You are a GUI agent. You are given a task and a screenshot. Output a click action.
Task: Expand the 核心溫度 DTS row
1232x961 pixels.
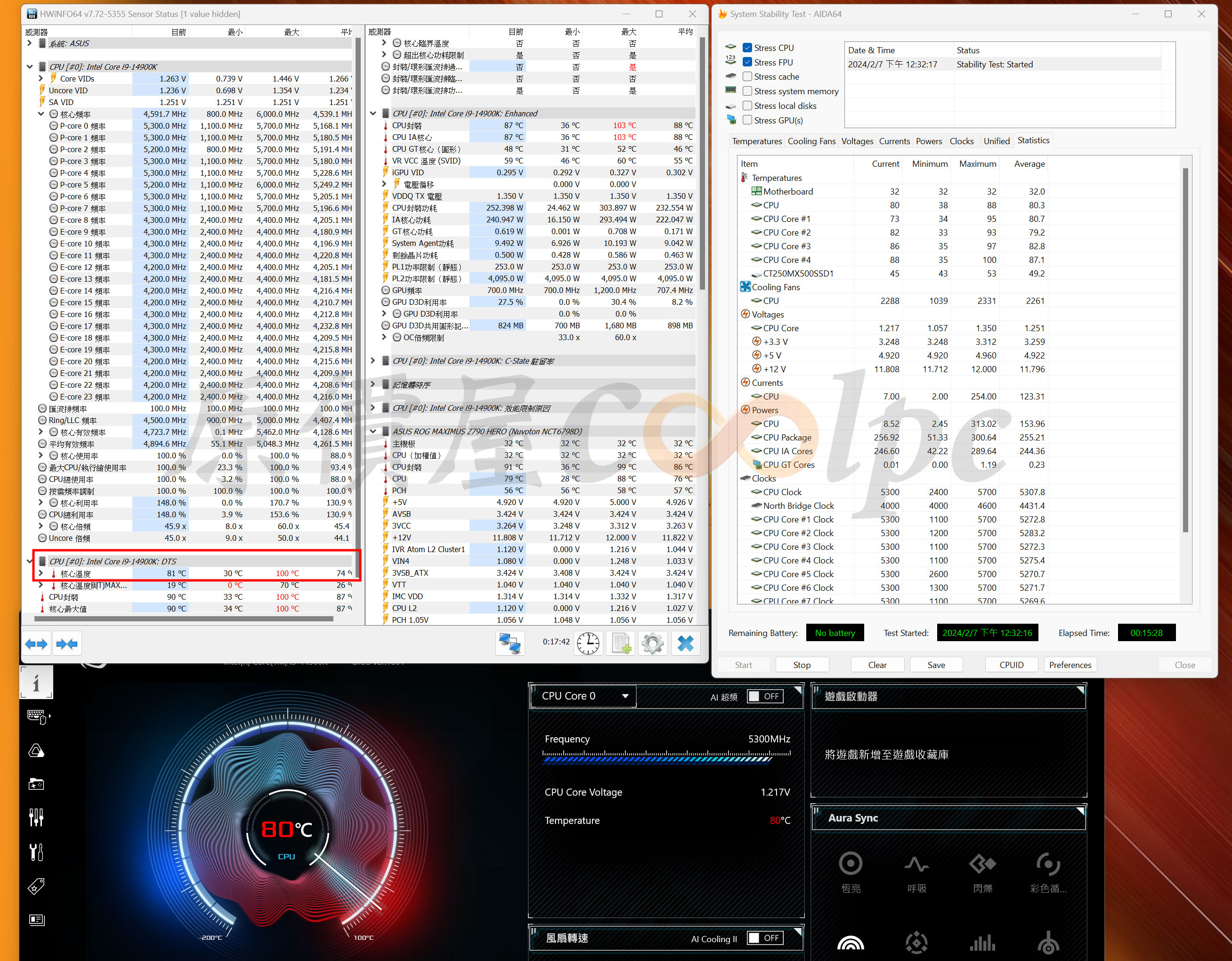(41, 573)
